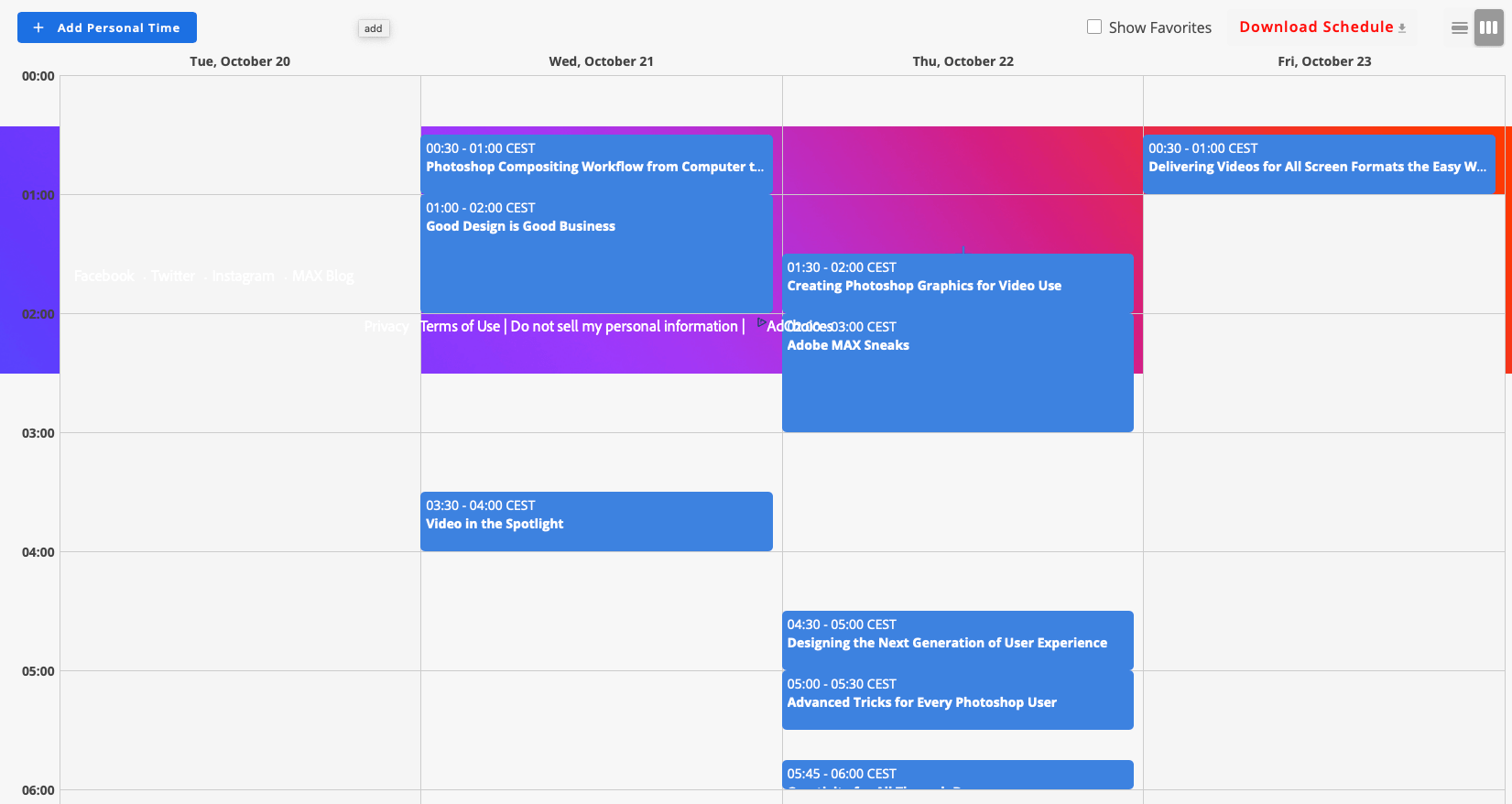Switch to list view icon
1512x804 pixels.
click(x=1460, y=27)
